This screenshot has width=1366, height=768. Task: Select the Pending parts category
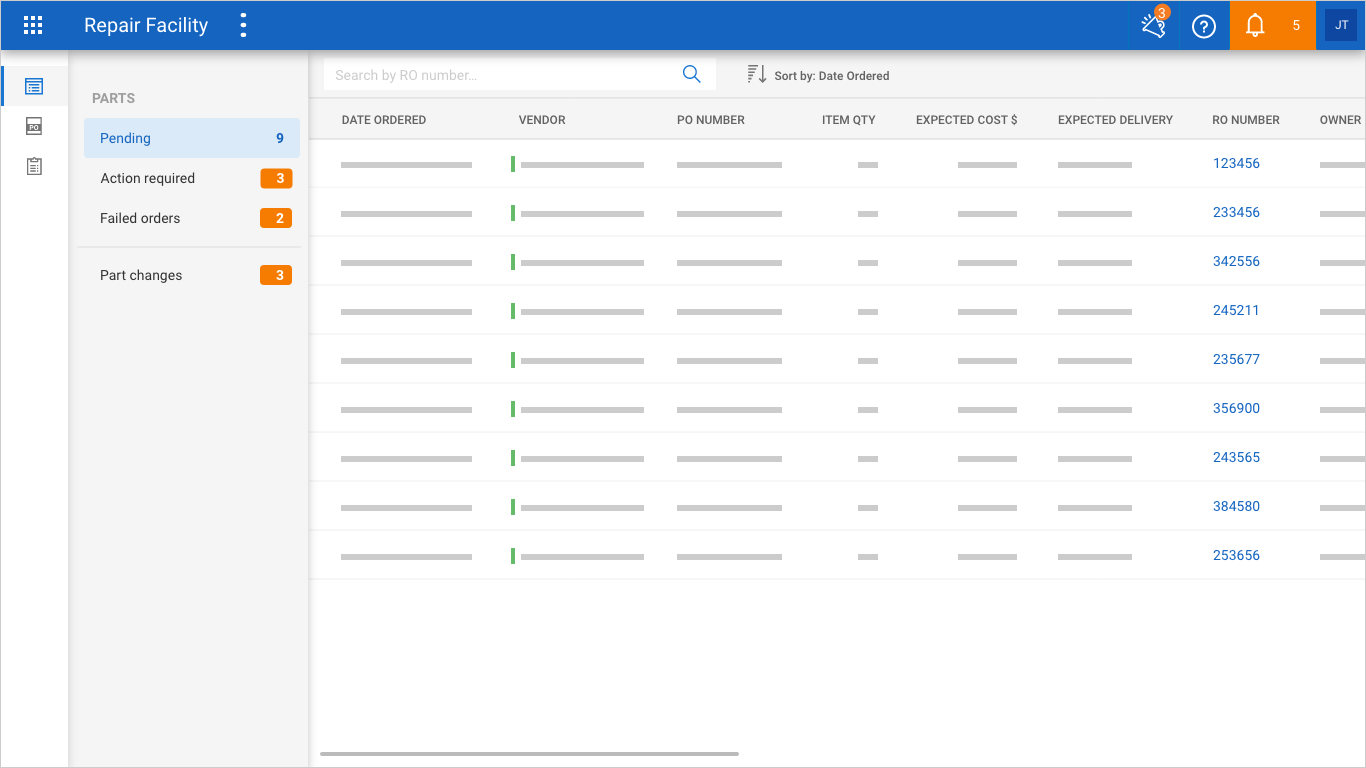pos(192,138)
